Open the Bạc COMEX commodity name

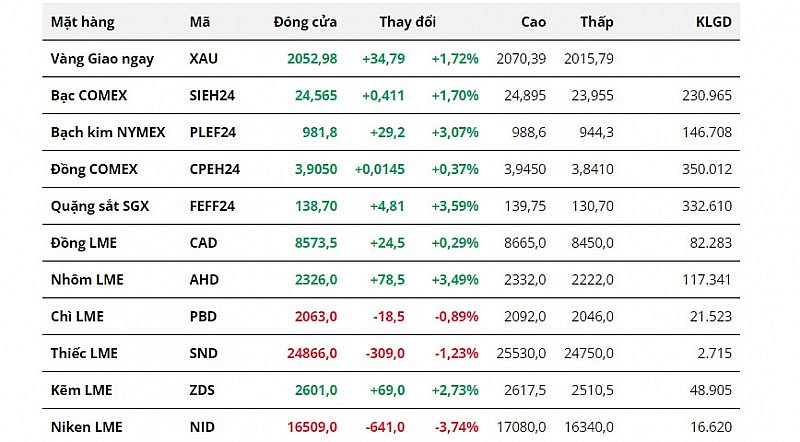pyautogui.click(x=89, y=96)
